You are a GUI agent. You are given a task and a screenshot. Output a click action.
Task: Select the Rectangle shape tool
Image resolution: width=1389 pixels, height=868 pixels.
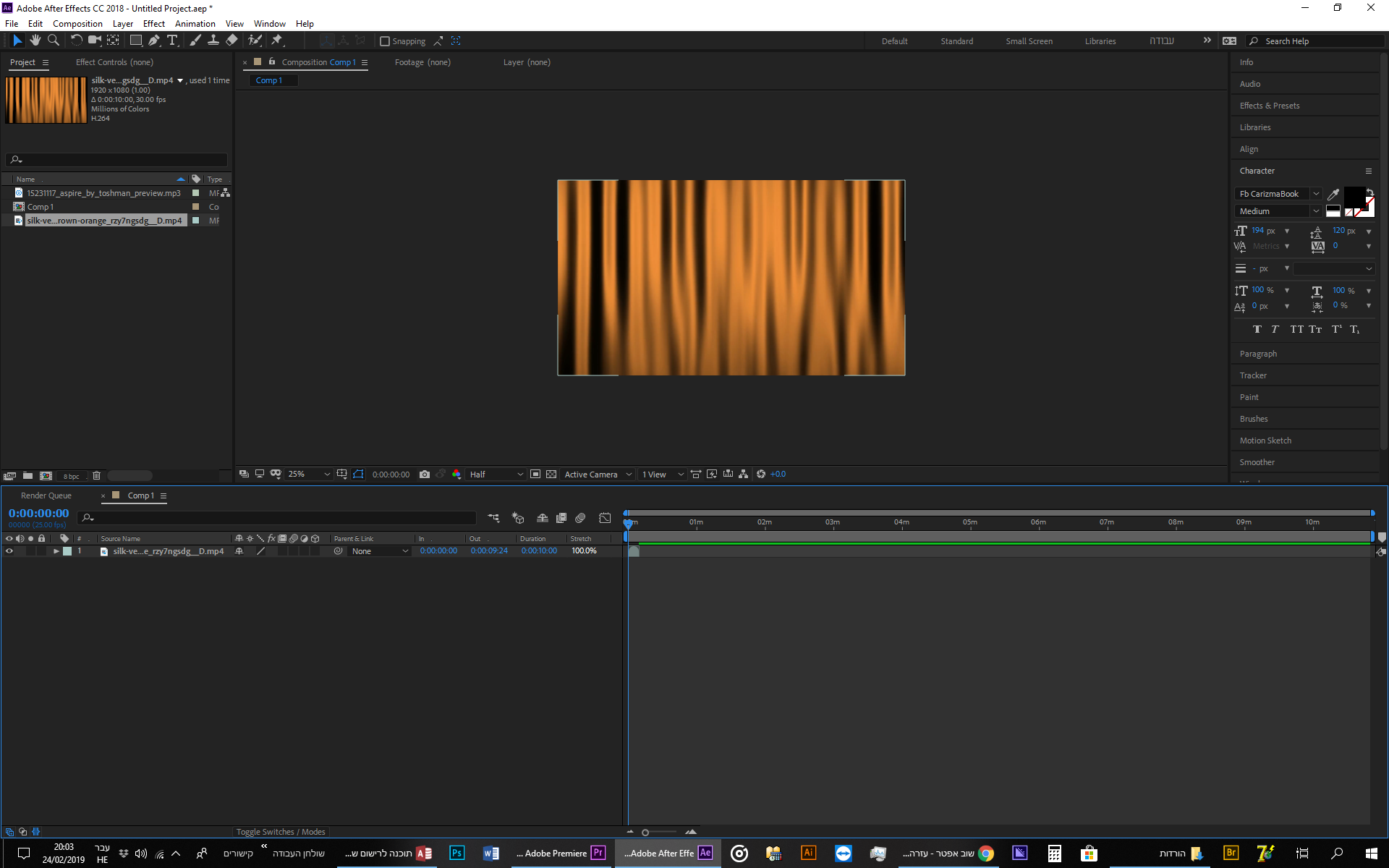coord(135,41)
